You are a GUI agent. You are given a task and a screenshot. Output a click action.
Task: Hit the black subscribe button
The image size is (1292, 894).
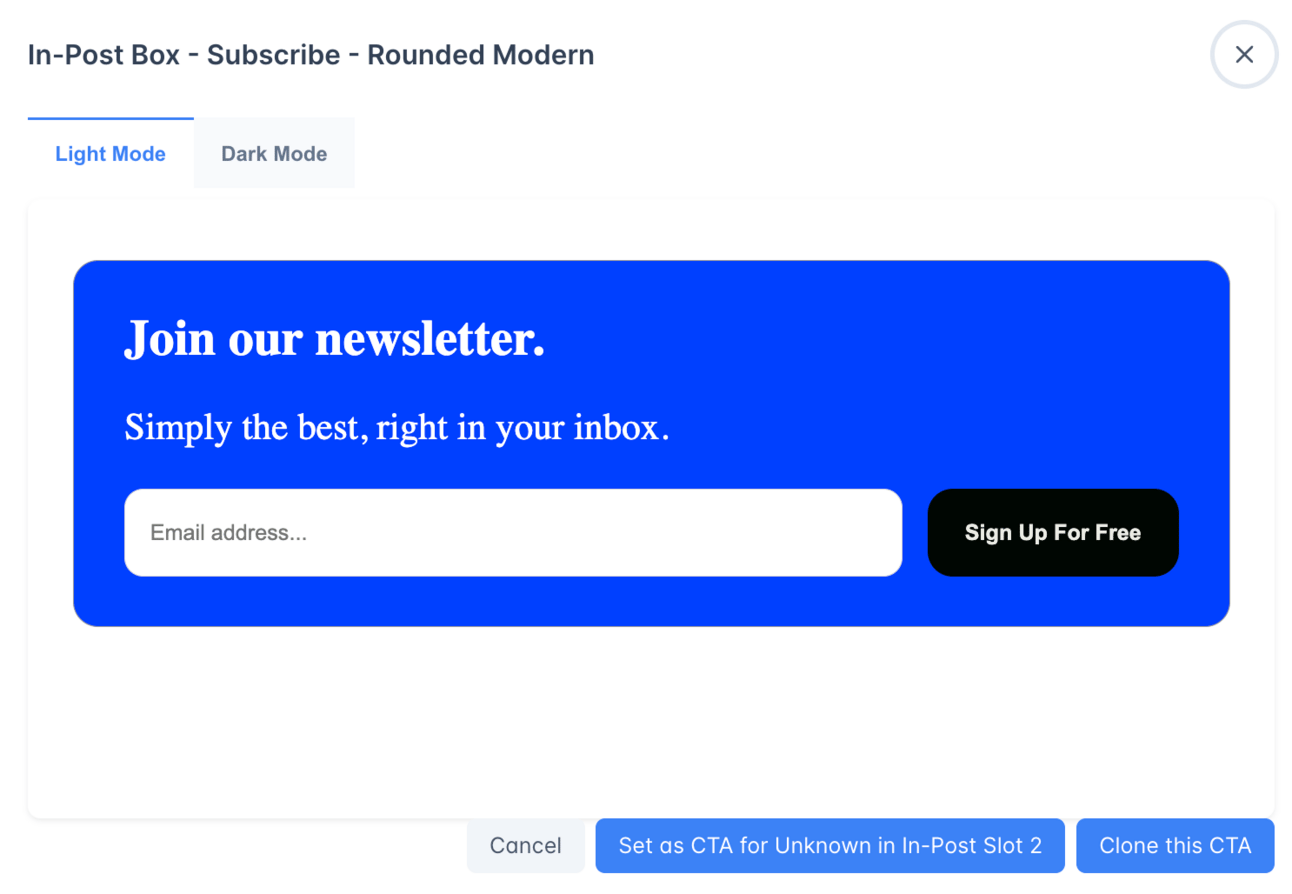pyautogui.click(x=1052, y=533)
